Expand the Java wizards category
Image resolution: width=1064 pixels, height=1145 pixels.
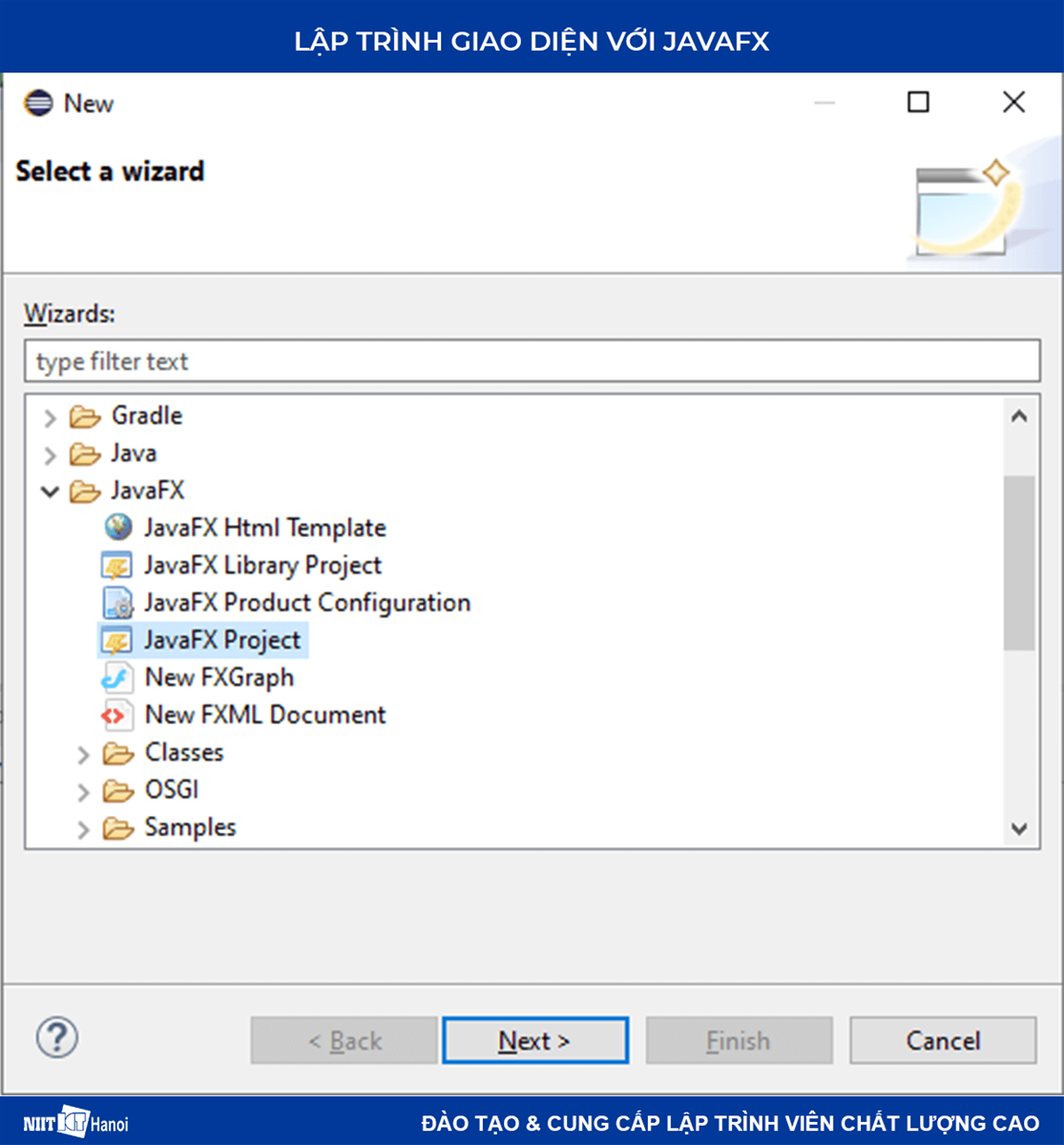point(50,454)
